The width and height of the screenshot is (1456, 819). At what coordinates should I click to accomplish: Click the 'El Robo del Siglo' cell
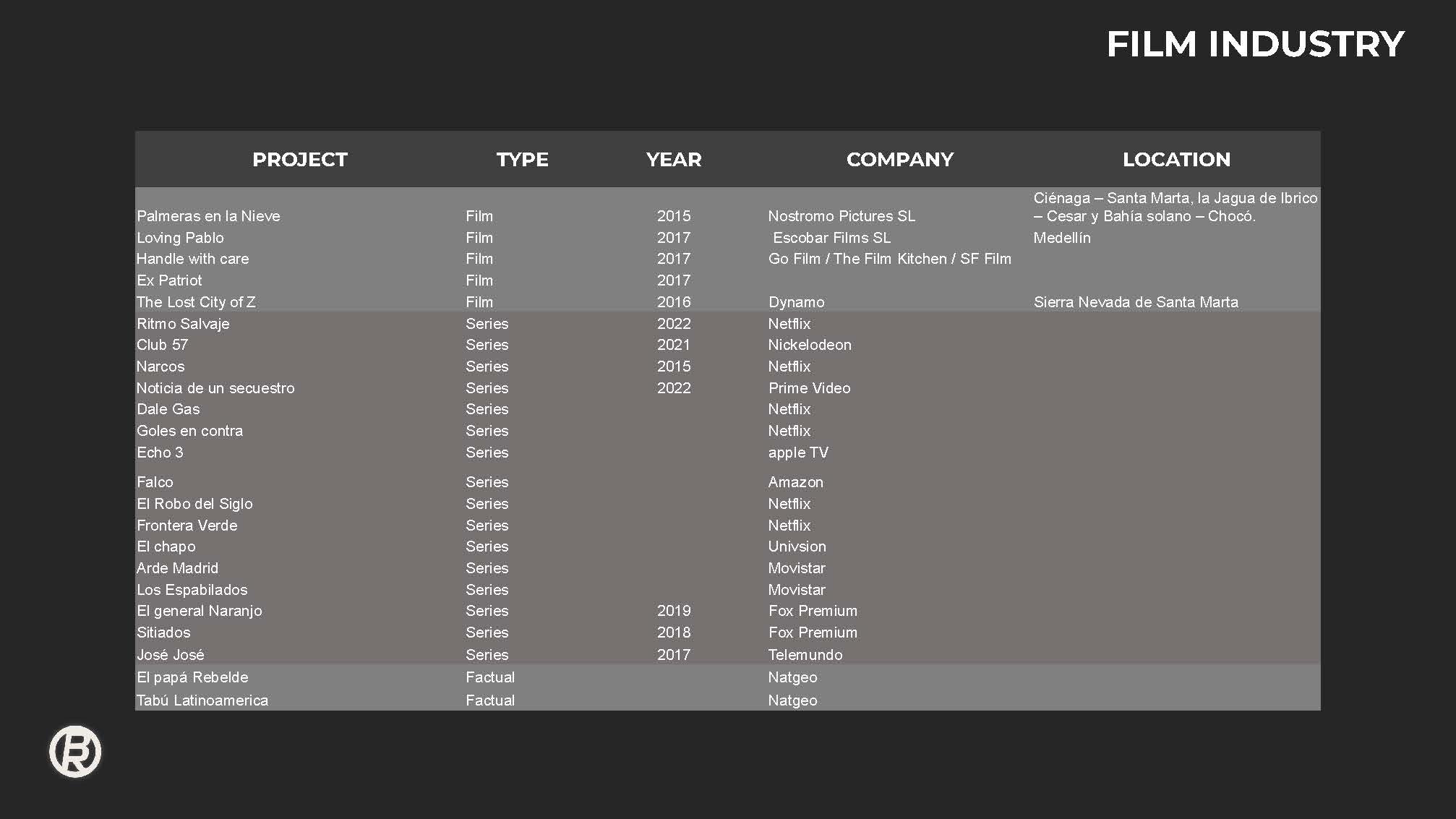(x=194, y=504)
